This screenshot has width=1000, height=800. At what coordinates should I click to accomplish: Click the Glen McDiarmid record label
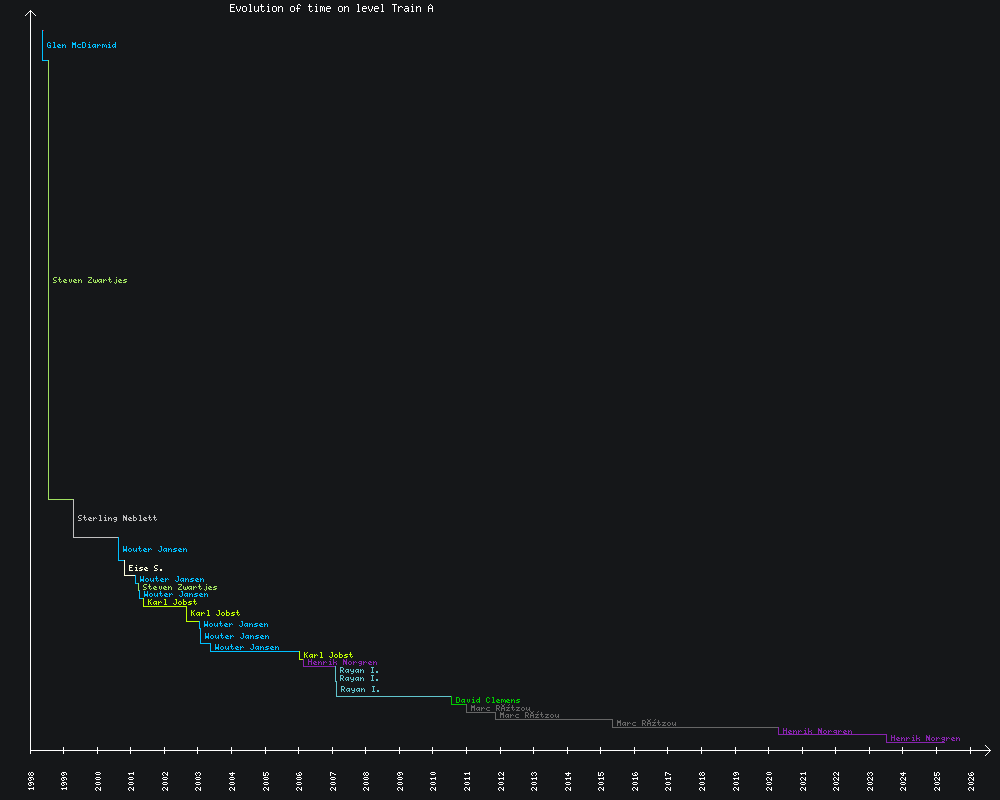click(x=81, y=46)
